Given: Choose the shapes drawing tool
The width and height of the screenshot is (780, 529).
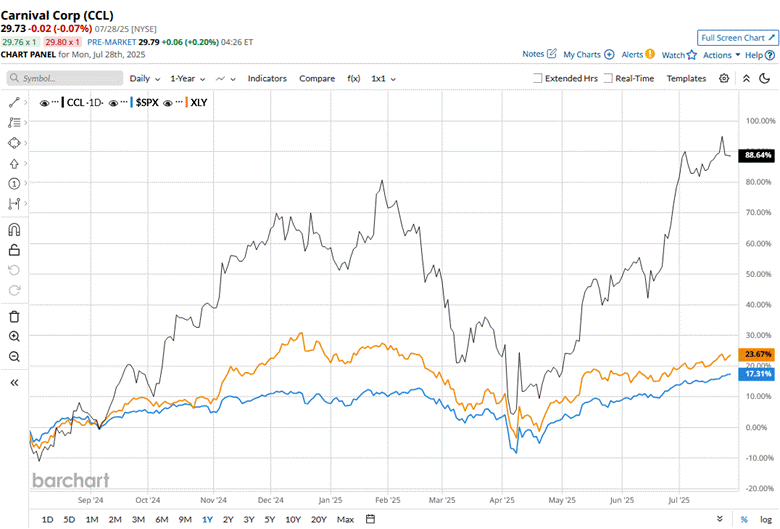Looking at the screenshot, I should tap(14, 143).
